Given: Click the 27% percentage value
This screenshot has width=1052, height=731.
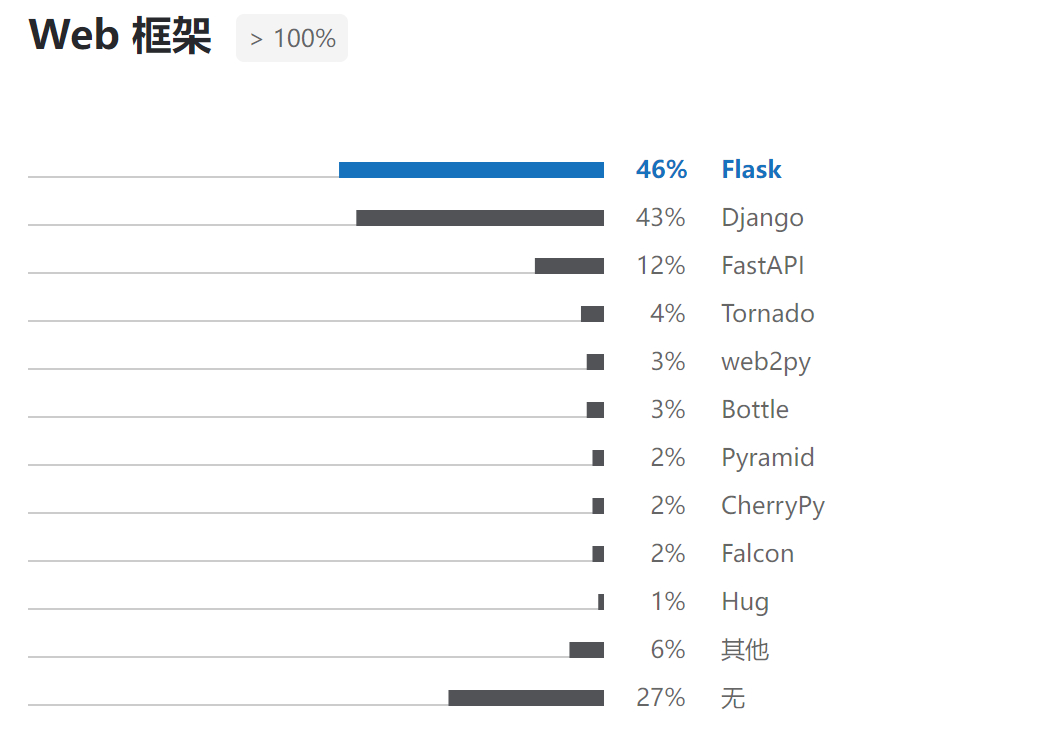Looking at the screenshot, I should pos(661,698).
